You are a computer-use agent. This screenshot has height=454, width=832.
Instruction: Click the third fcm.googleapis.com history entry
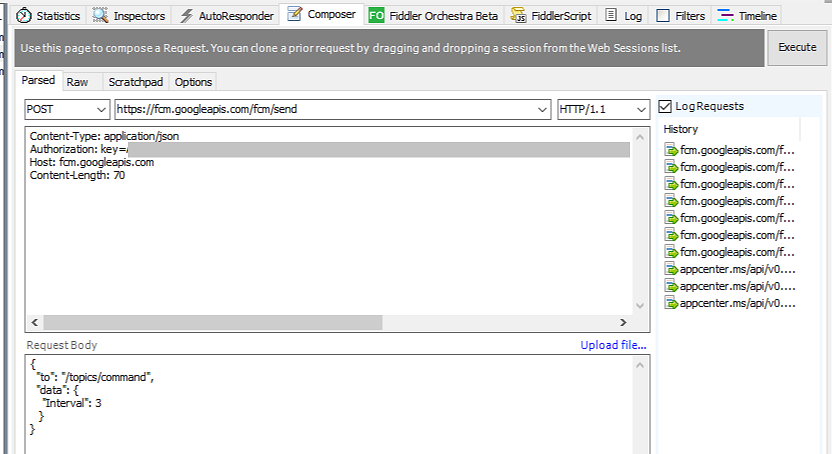(x=730, y=184)
